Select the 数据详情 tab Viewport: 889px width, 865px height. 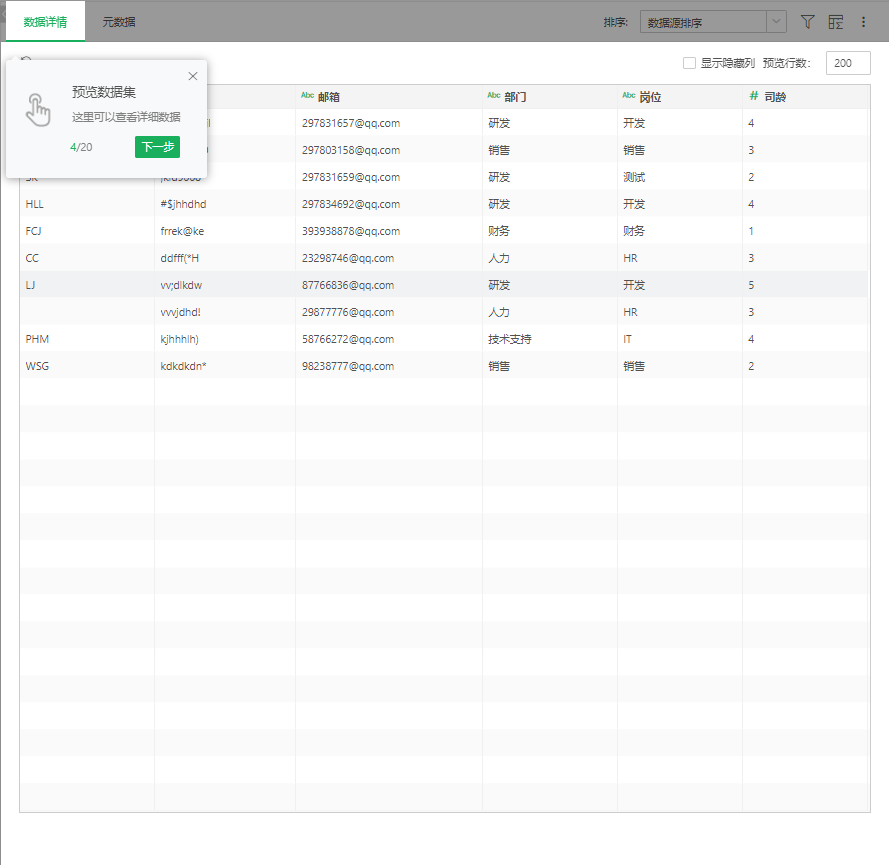tap(45, 21)
